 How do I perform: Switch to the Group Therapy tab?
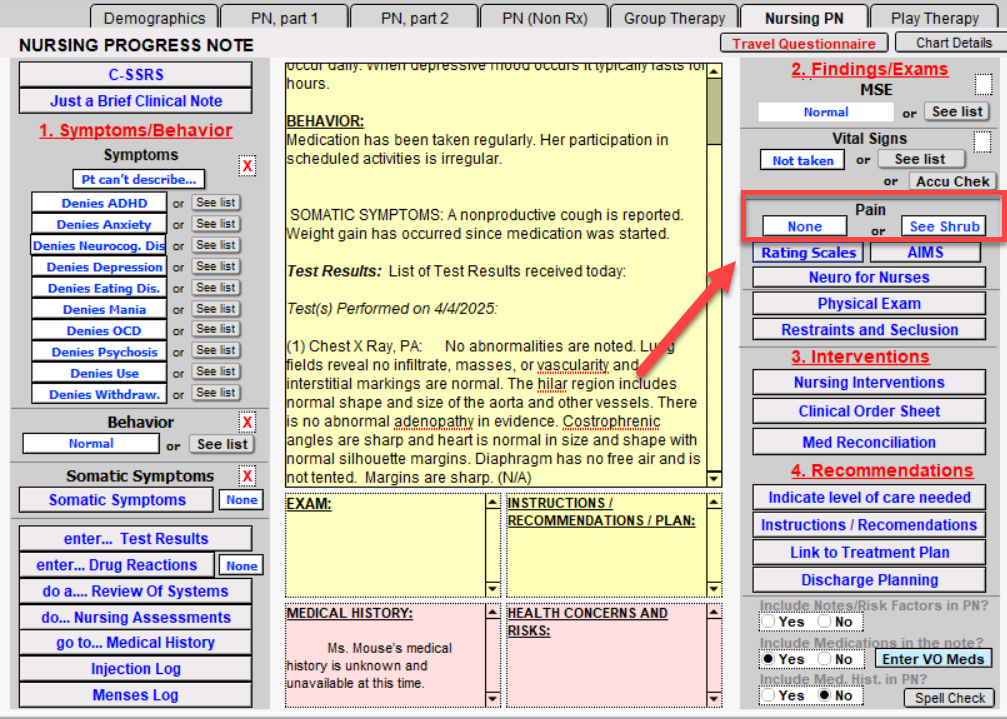(674, 18)
